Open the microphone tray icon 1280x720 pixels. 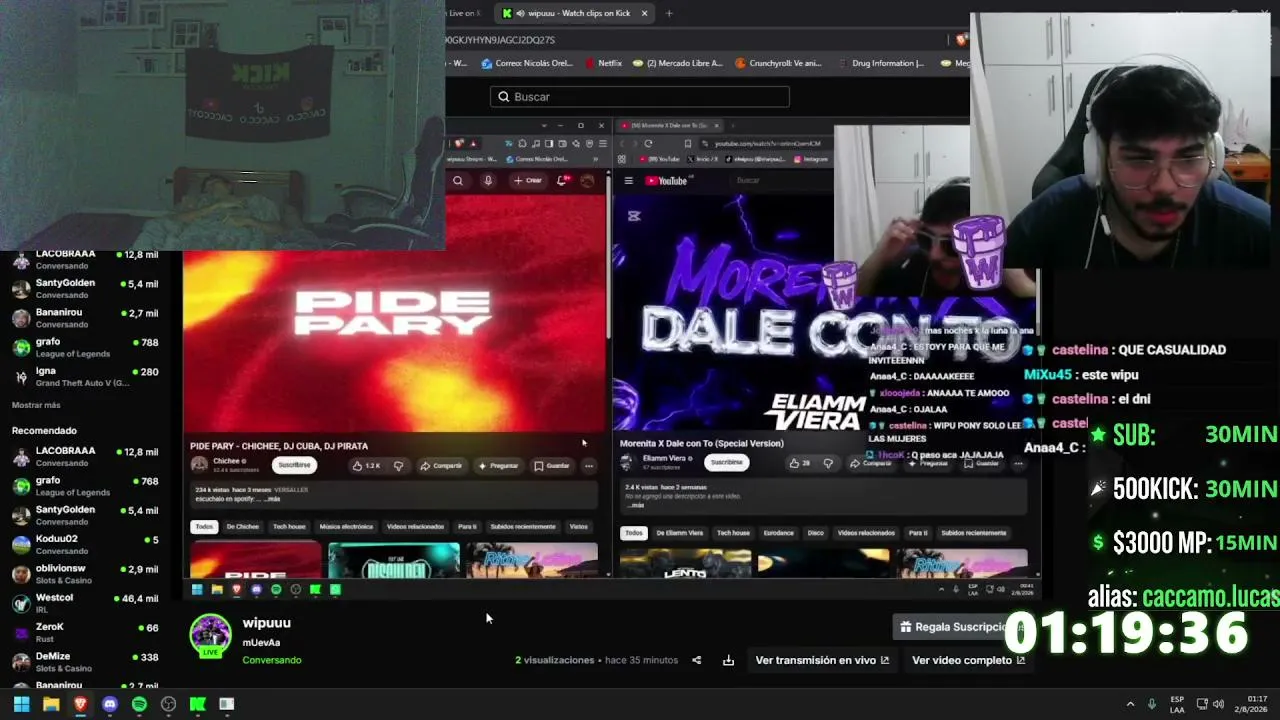click(x=1152, y=704)
